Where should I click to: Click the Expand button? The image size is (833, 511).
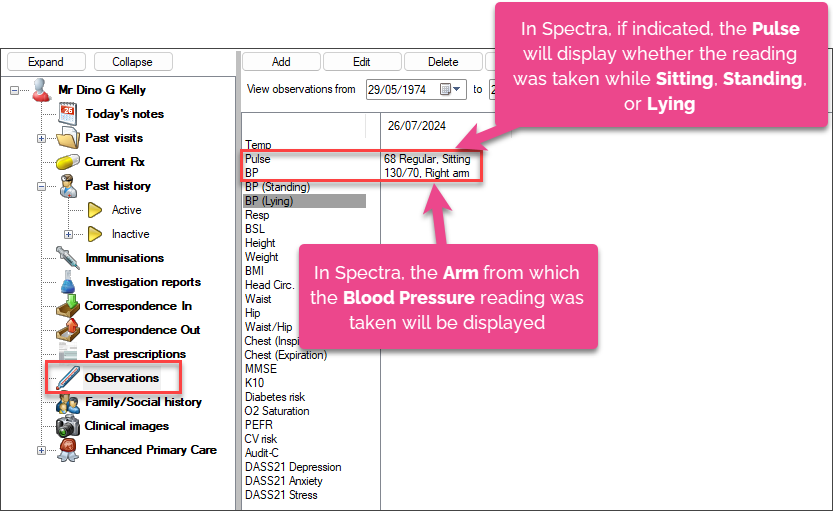(x=46, y=62)
